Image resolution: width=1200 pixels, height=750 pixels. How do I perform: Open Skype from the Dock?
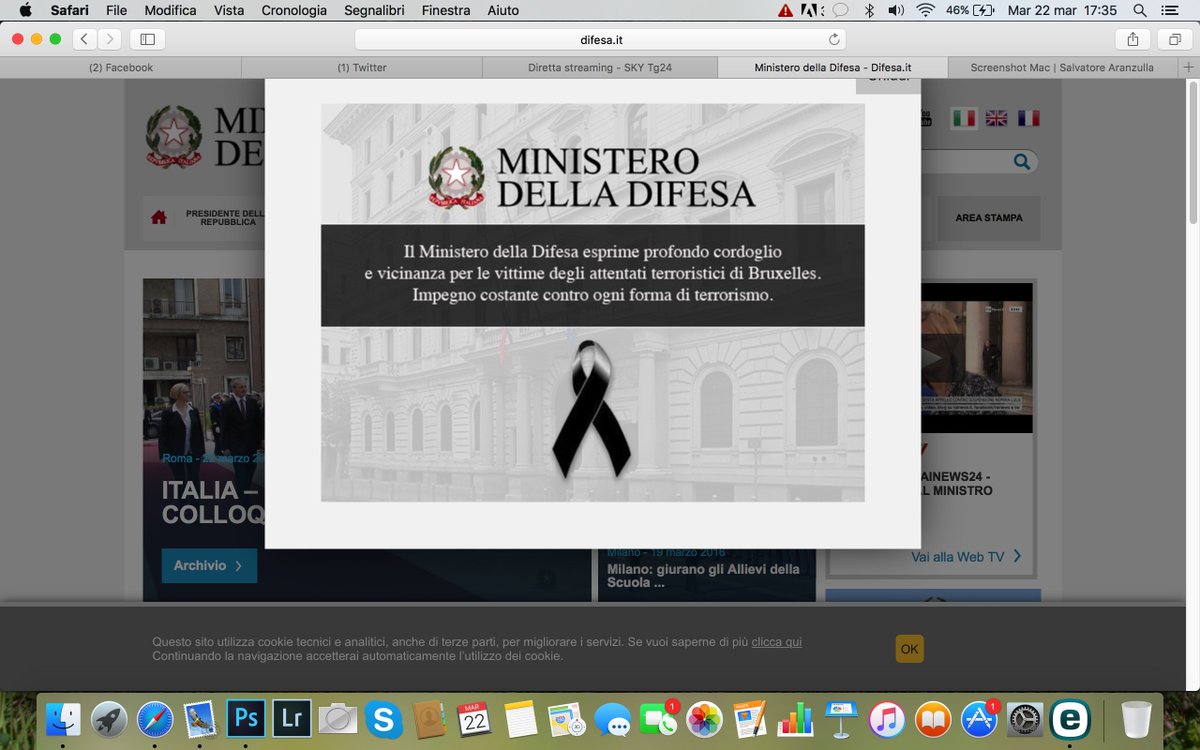click(x=383, y=719)
